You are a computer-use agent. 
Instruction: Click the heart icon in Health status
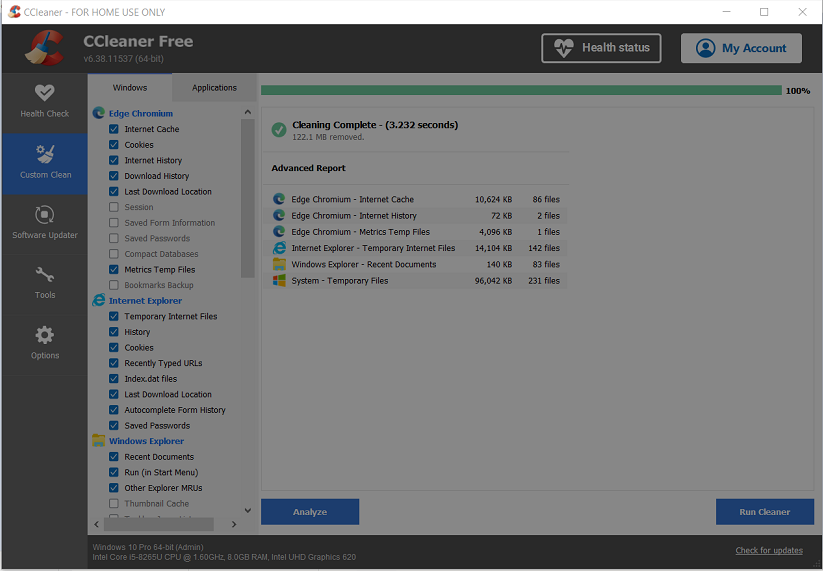[x=564, y=48]
